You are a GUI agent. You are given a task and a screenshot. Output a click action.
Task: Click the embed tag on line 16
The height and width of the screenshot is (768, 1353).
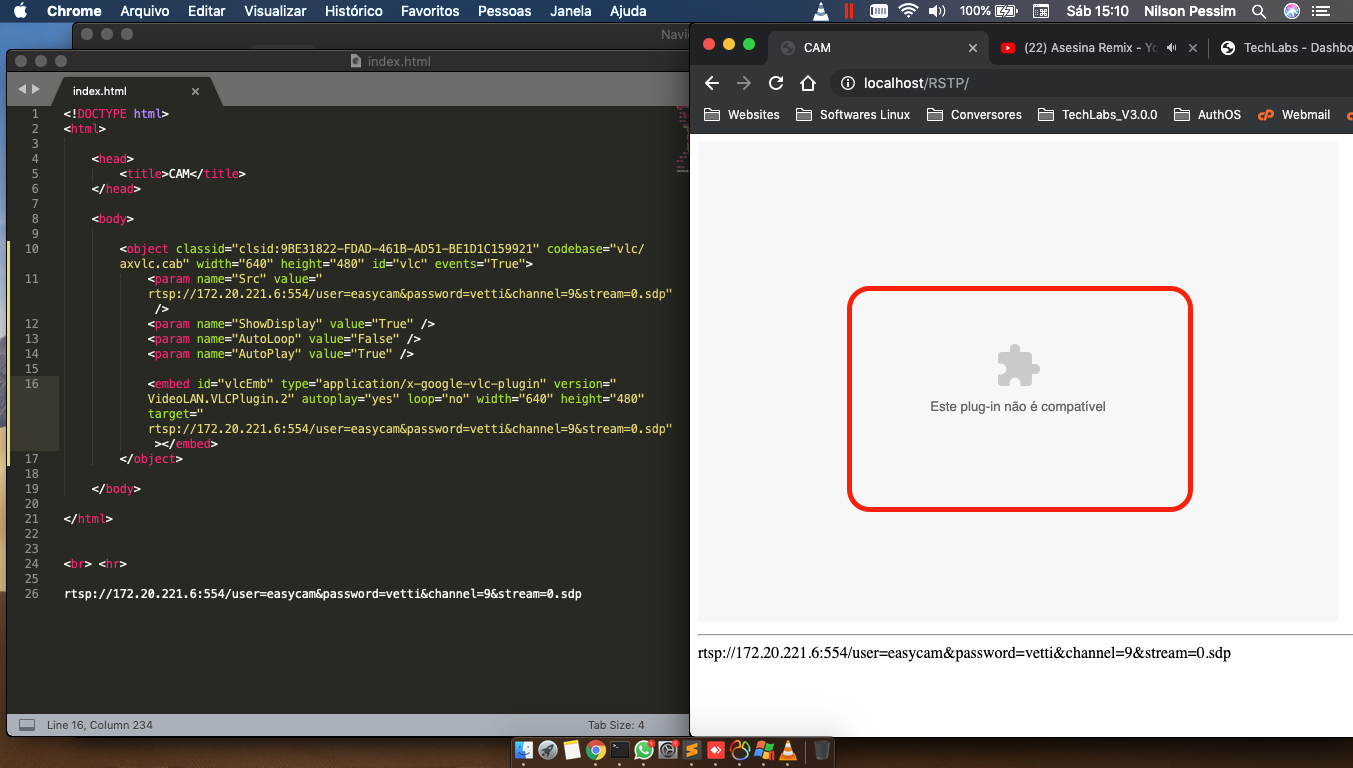click(172, 383)
